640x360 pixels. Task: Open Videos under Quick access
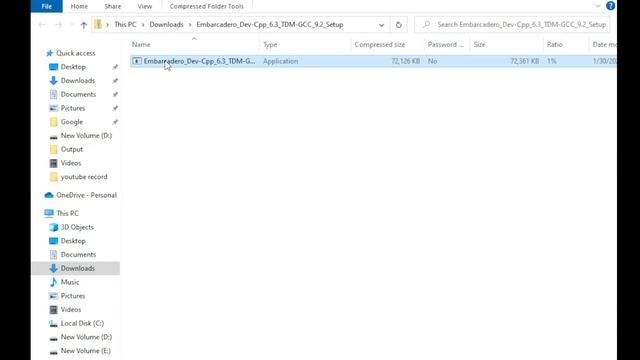coord(71,163)
